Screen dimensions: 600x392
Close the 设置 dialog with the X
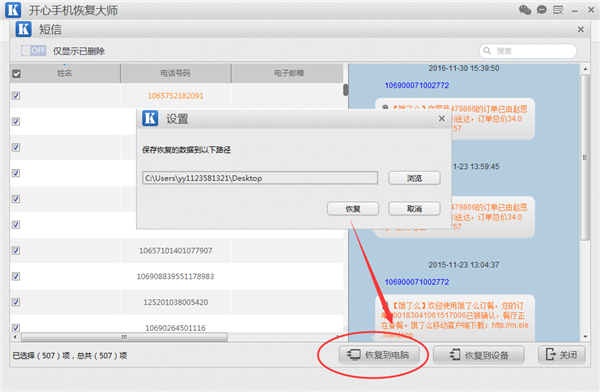point(442,119)
